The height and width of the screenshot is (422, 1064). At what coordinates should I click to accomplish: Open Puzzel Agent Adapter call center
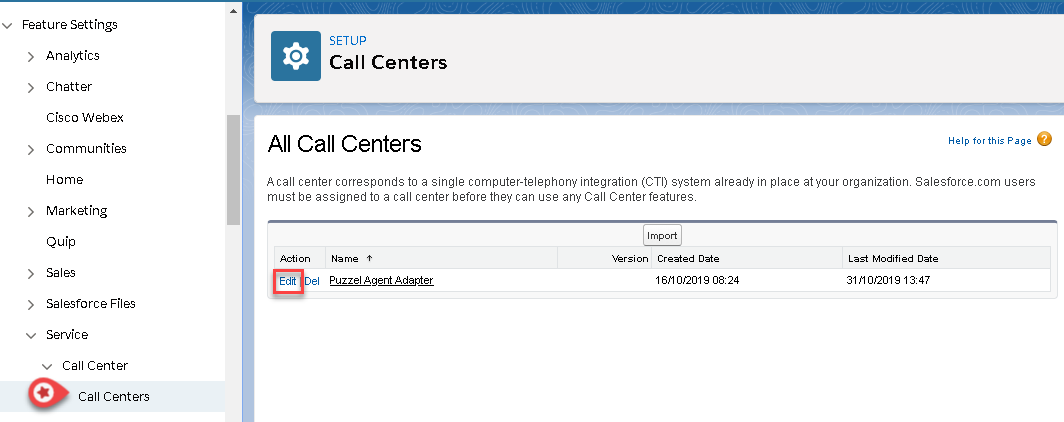pyautogui.click(x=381, y=281)
